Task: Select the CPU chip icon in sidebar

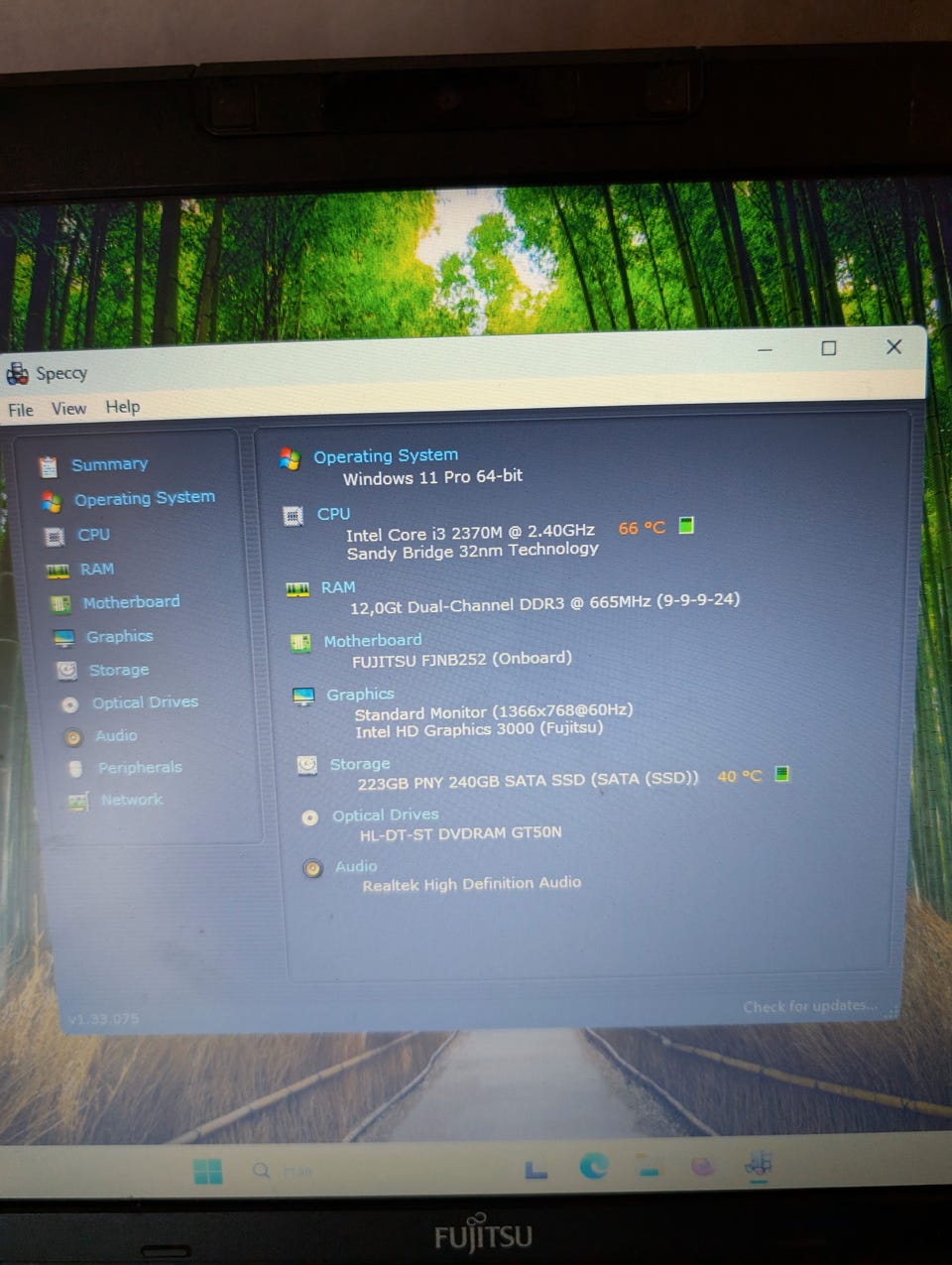Action: click(55, 537)
